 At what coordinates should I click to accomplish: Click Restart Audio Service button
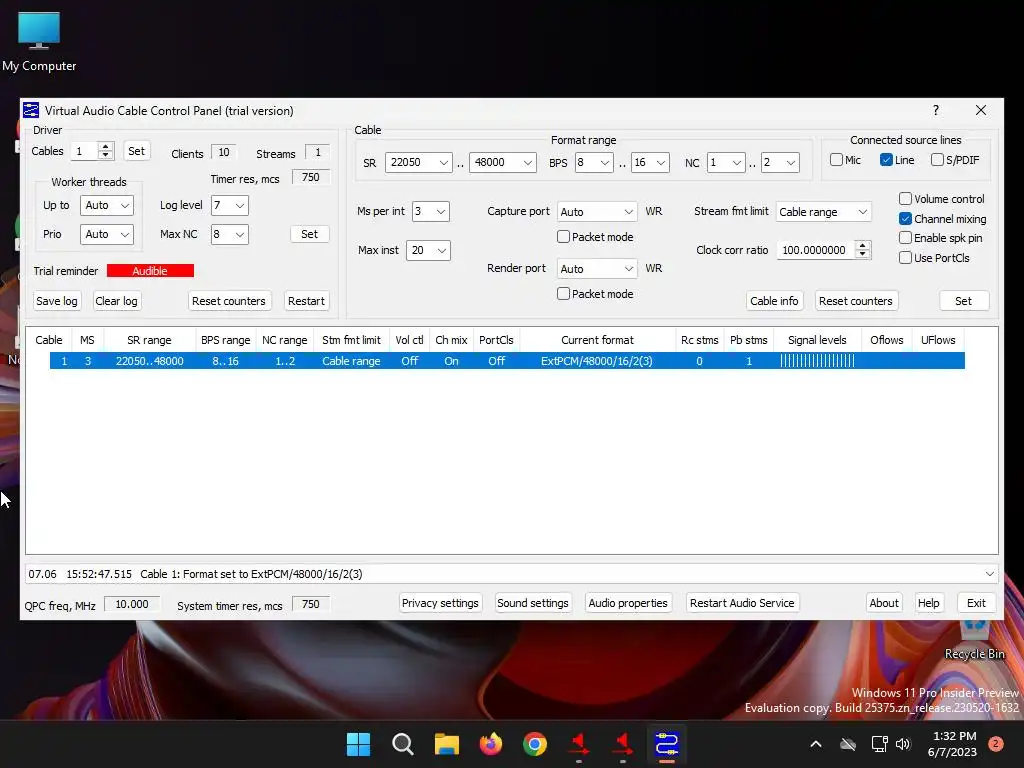pyautogui.click(x=742, y=603)
